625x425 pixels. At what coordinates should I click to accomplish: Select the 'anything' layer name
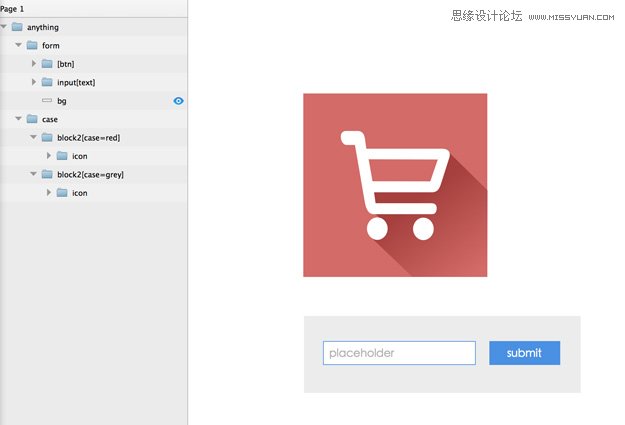43,27
